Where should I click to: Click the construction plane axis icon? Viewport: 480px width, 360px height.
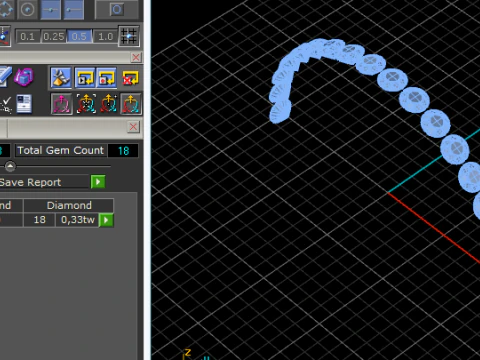(4, 36)
